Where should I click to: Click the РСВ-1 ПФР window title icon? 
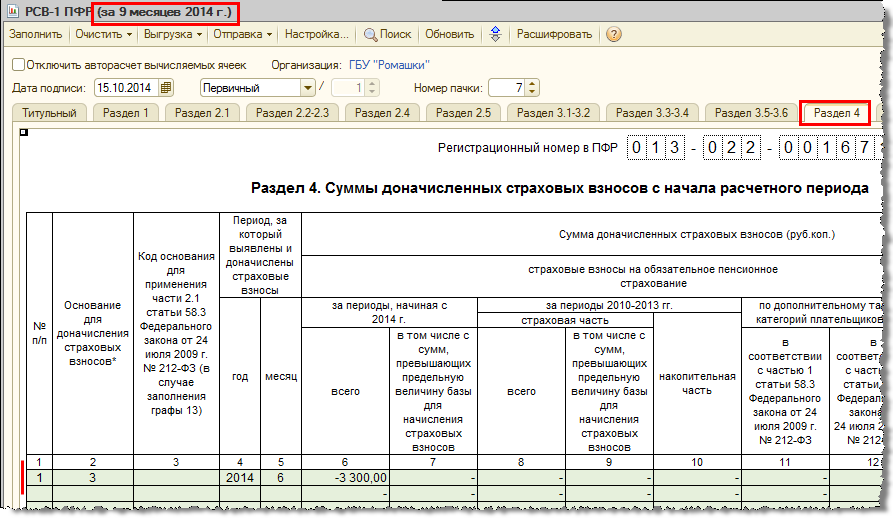coord(12,11)
